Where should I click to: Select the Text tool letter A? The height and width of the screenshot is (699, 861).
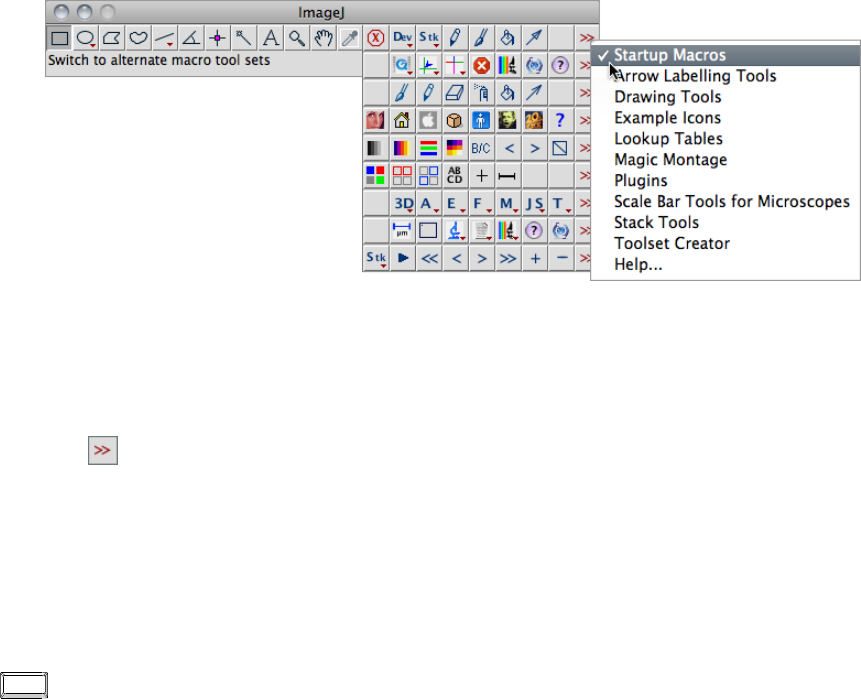coord(270,38)
